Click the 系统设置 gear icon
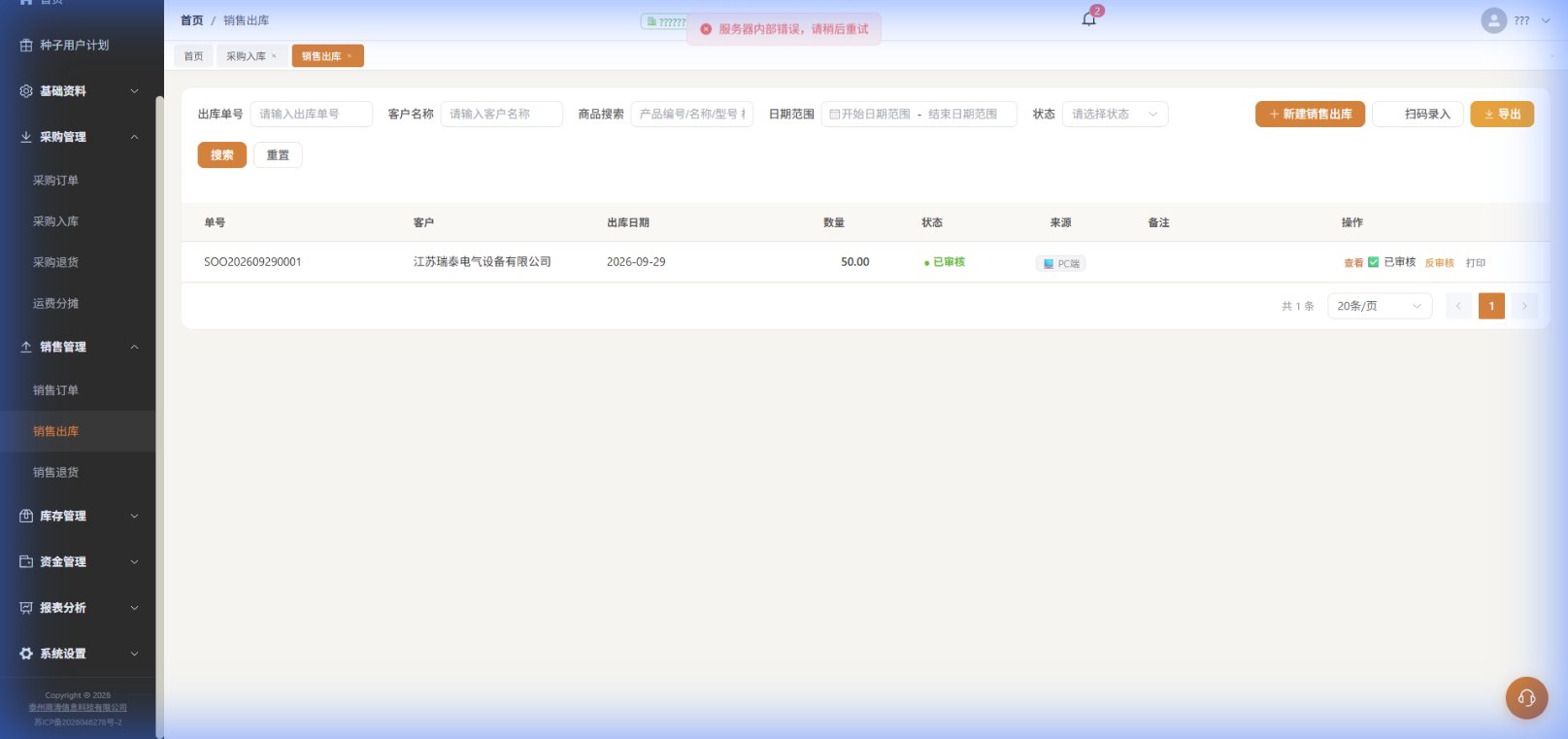Image resolution: width=1568 pixels, height=739 pixels. (x=26, y=654)
